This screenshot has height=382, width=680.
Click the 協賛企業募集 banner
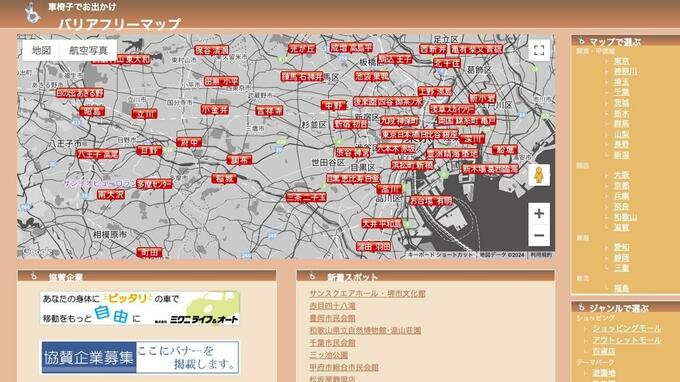(140, 357)
